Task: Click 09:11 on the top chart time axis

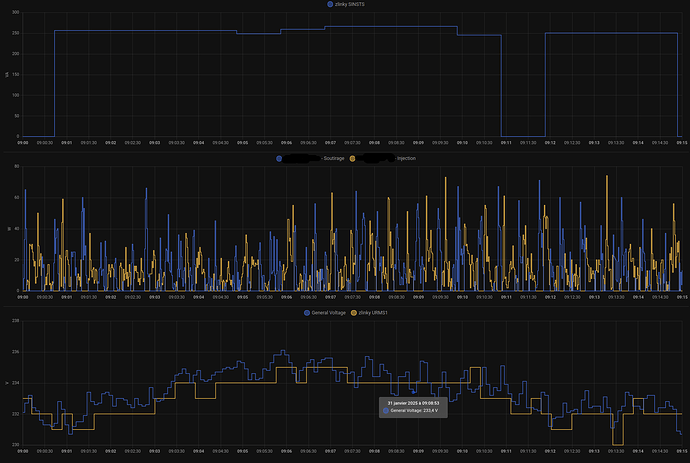Action: pos(506,143)
